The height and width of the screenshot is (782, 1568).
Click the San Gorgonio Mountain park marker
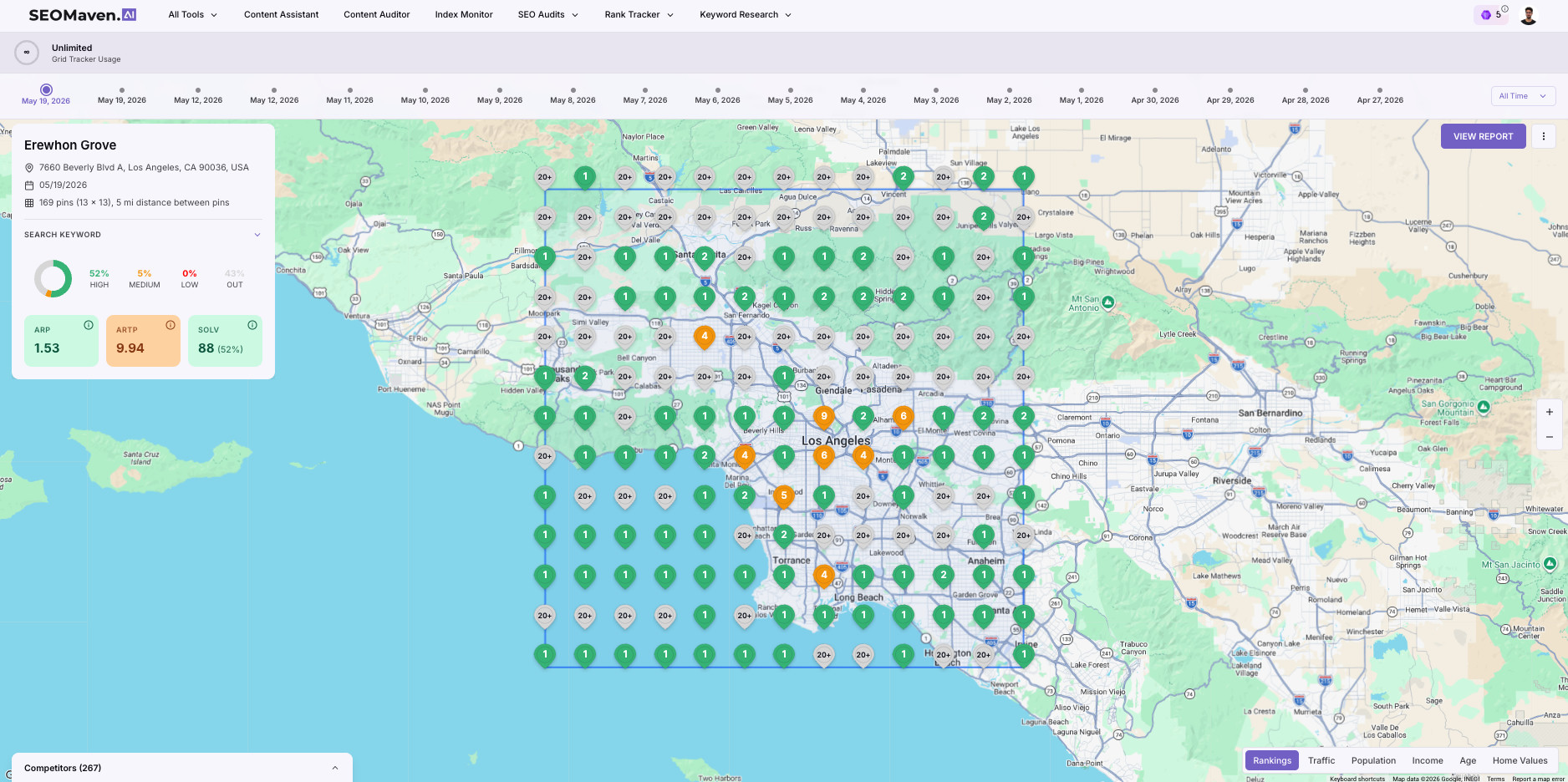(x=1483, y=407)
